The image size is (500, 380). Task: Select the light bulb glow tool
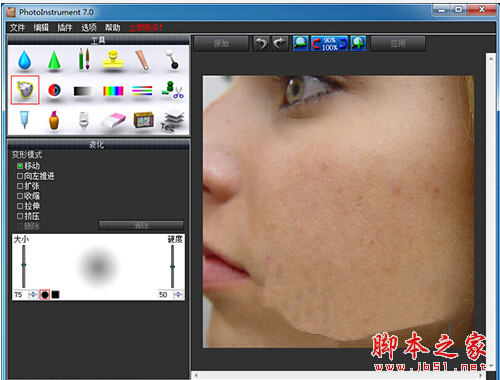(84, 120)
